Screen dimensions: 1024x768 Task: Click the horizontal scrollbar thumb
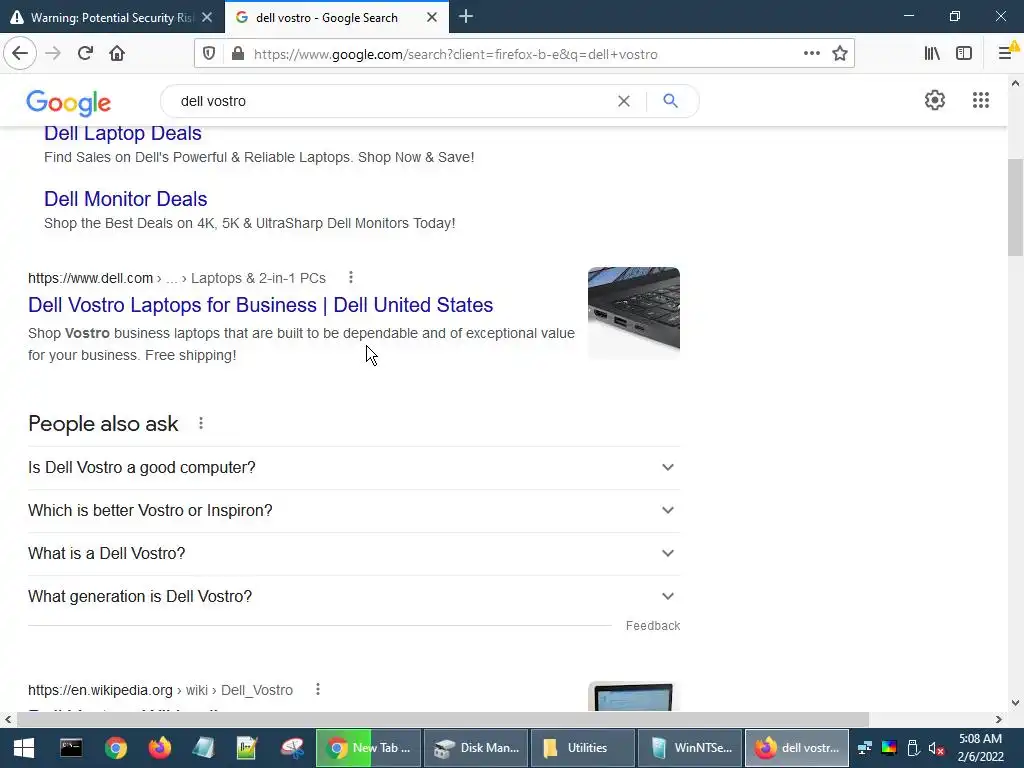pyautogui.click(x=443, y=719)
